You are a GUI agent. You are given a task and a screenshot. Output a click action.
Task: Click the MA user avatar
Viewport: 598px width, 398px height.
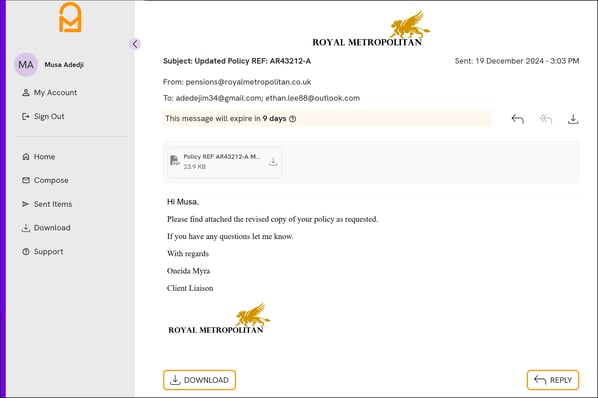tap(26, 64)
